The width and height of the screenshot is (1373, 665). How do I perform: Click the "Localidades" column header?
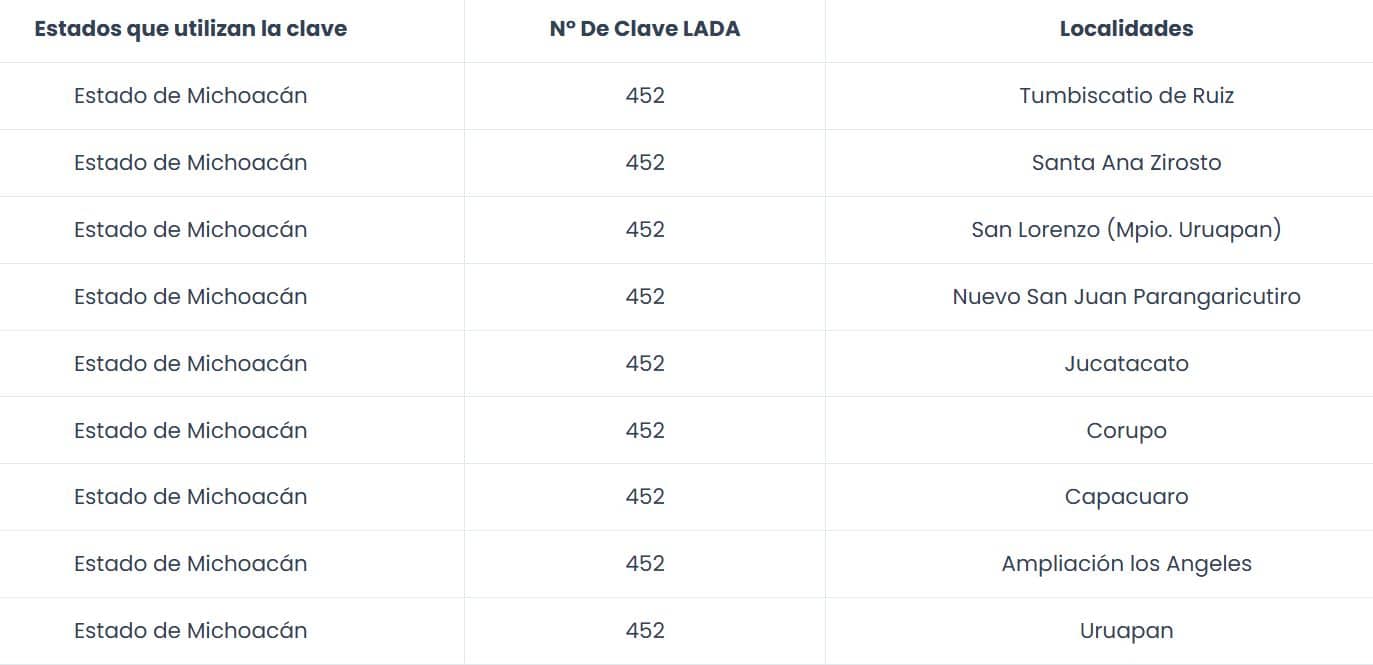(1126, 29)
